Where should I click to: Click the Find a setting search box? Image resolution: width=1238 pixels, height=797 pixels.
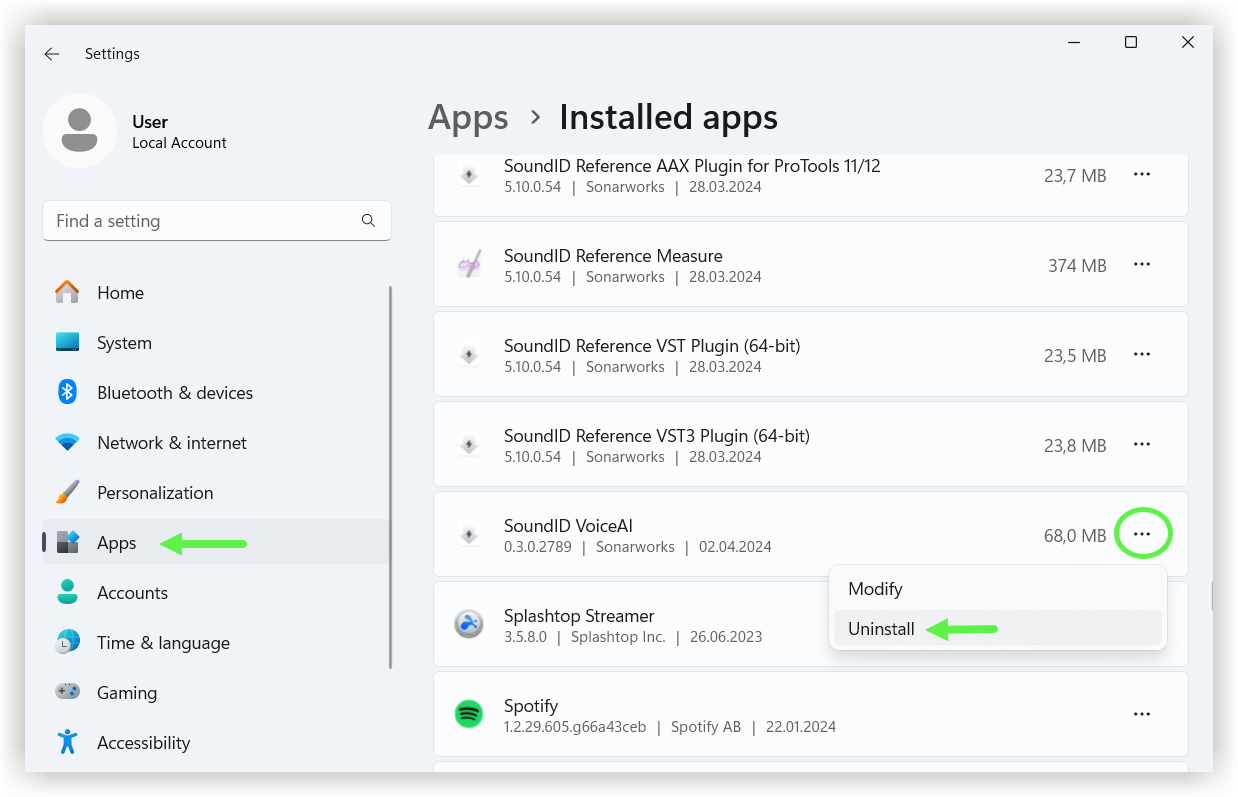coord(216,221)
